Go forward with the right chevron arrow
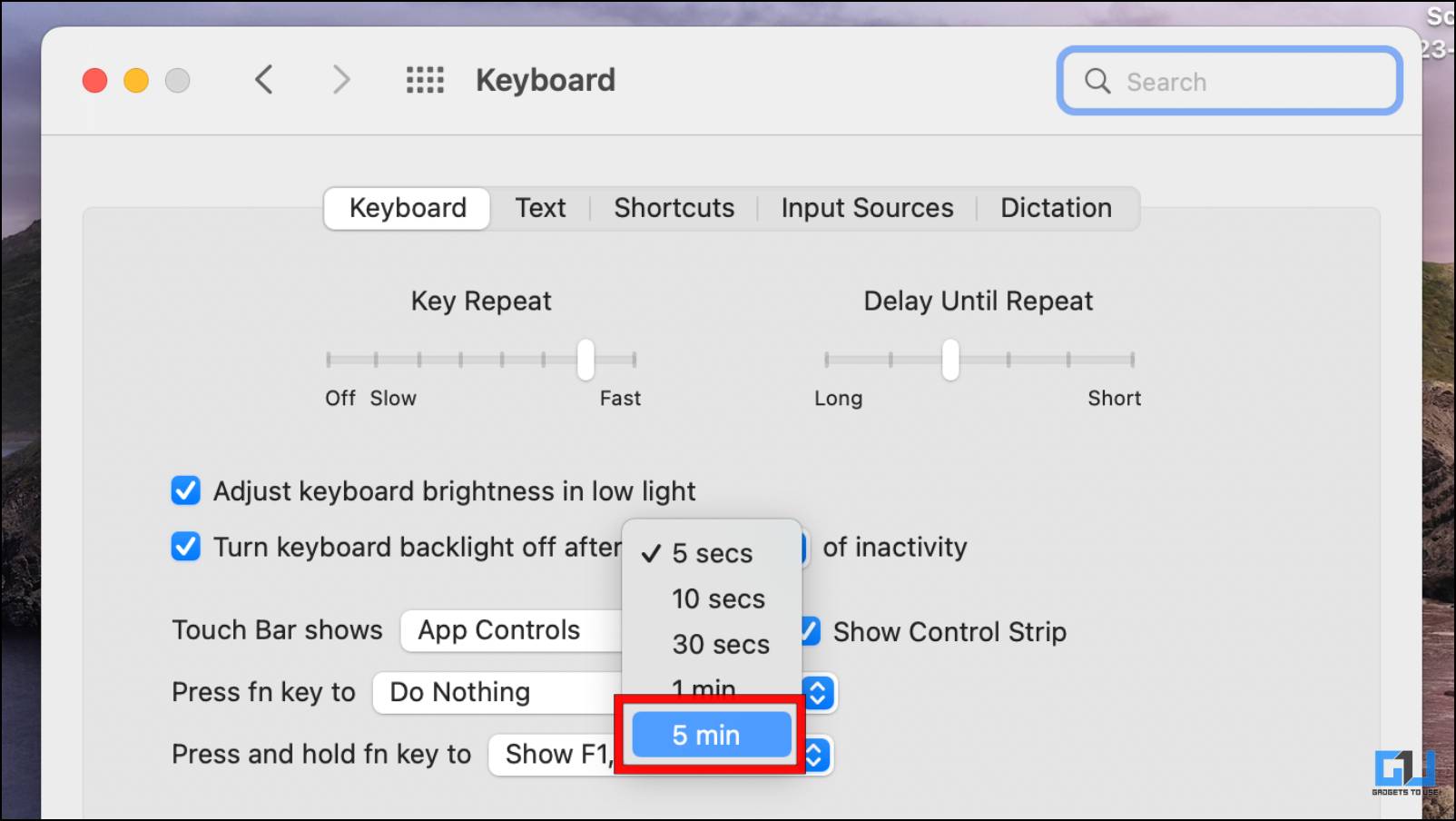Viewport: 1456px width, 821px height. 340,80
